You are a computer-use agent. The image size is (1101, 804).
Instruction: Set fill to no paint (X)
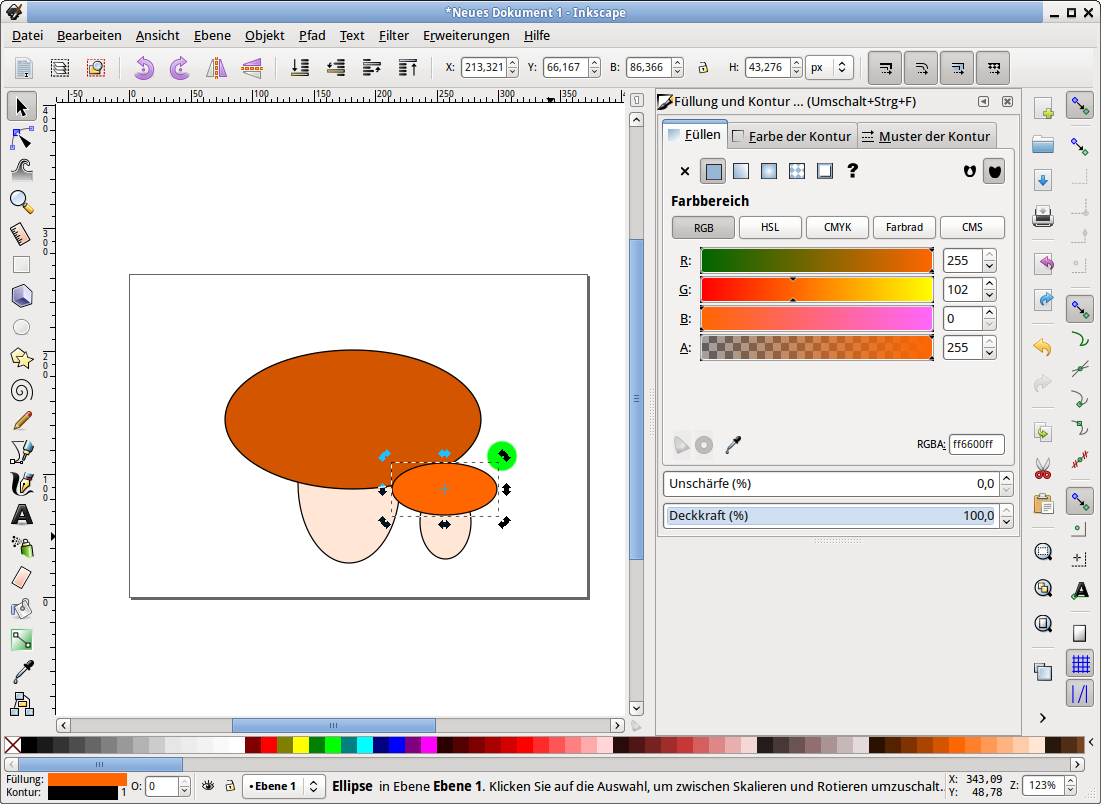(685, 171)
